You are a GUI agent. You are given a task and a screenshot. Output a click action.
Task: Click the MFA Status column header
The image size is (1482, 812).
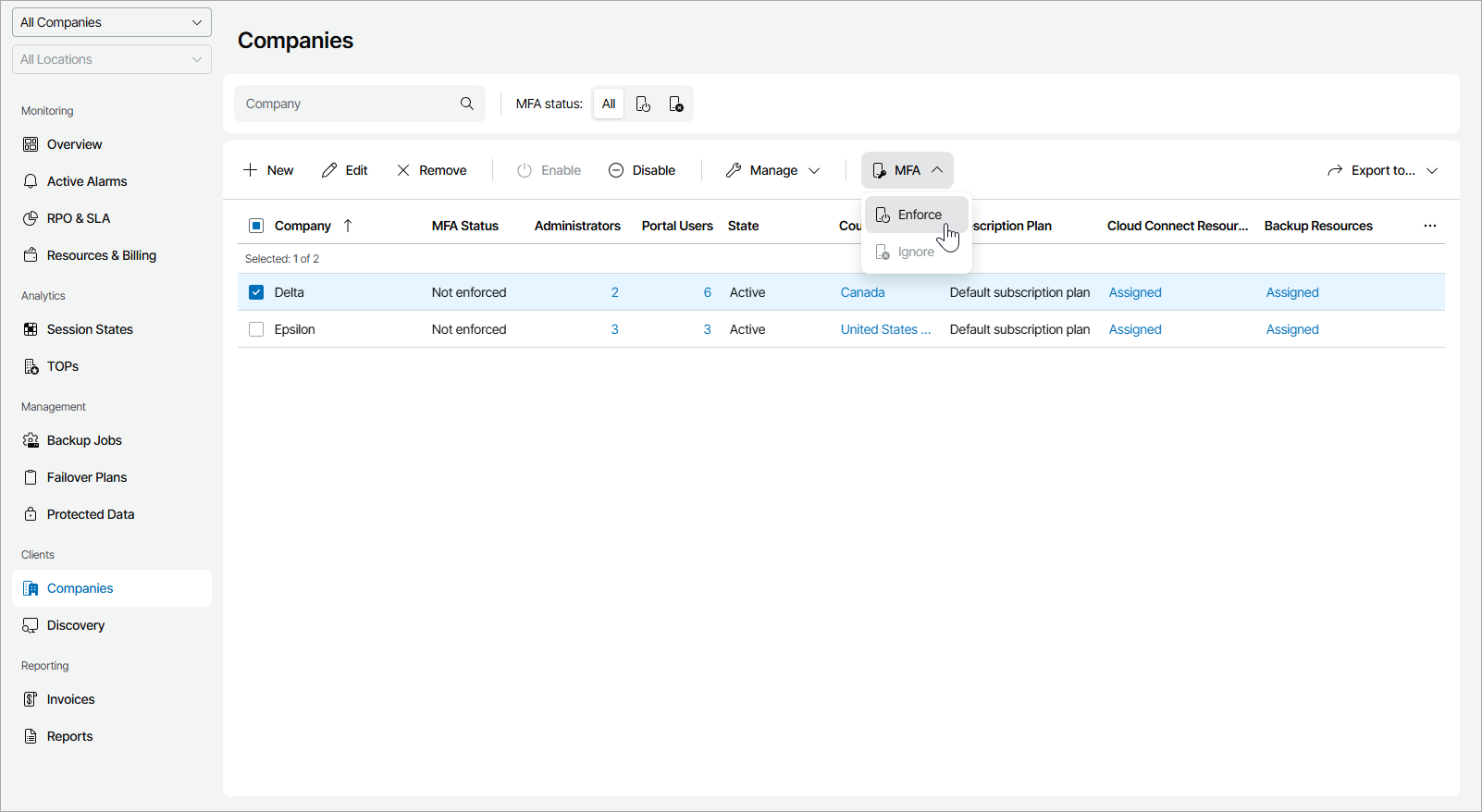465,226
